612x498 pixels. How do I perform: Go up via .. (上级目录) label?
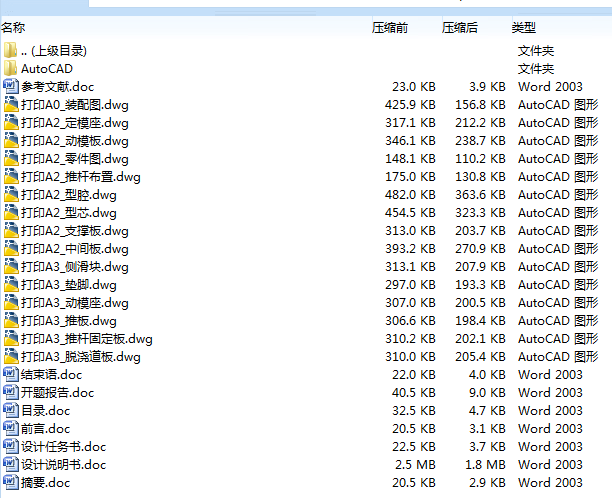[x=54, y=51]
